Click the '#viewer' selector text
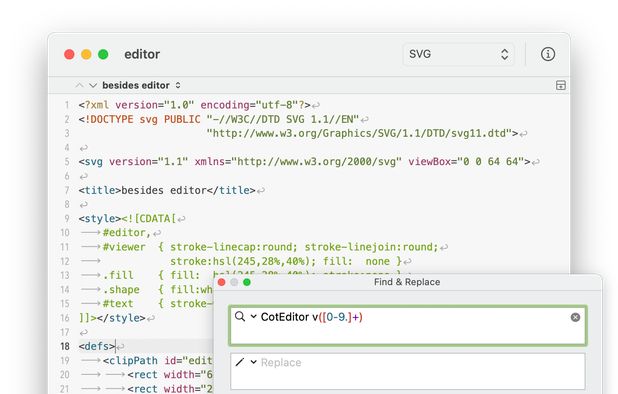This screenshot has height=394, width=618. pyautogui.click(x=124, y=247)
